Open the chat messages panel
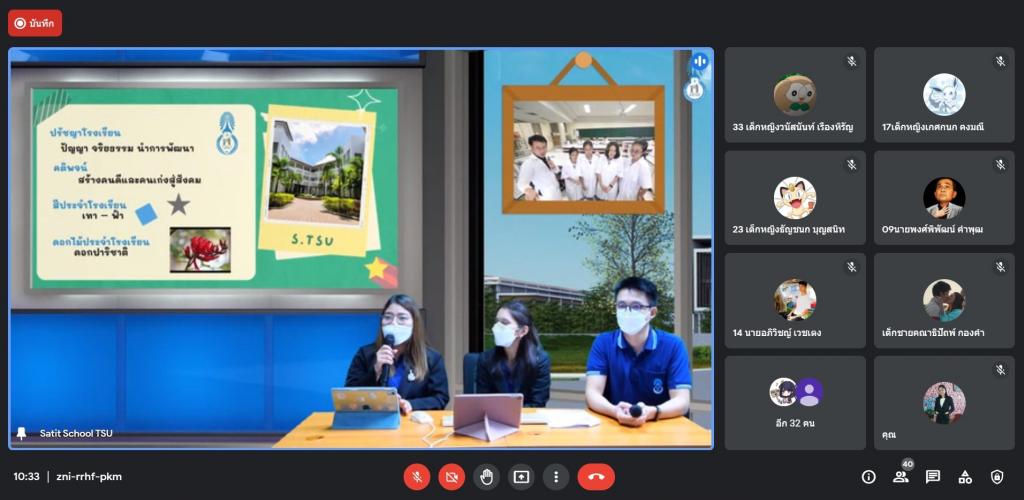 (933, 477)
